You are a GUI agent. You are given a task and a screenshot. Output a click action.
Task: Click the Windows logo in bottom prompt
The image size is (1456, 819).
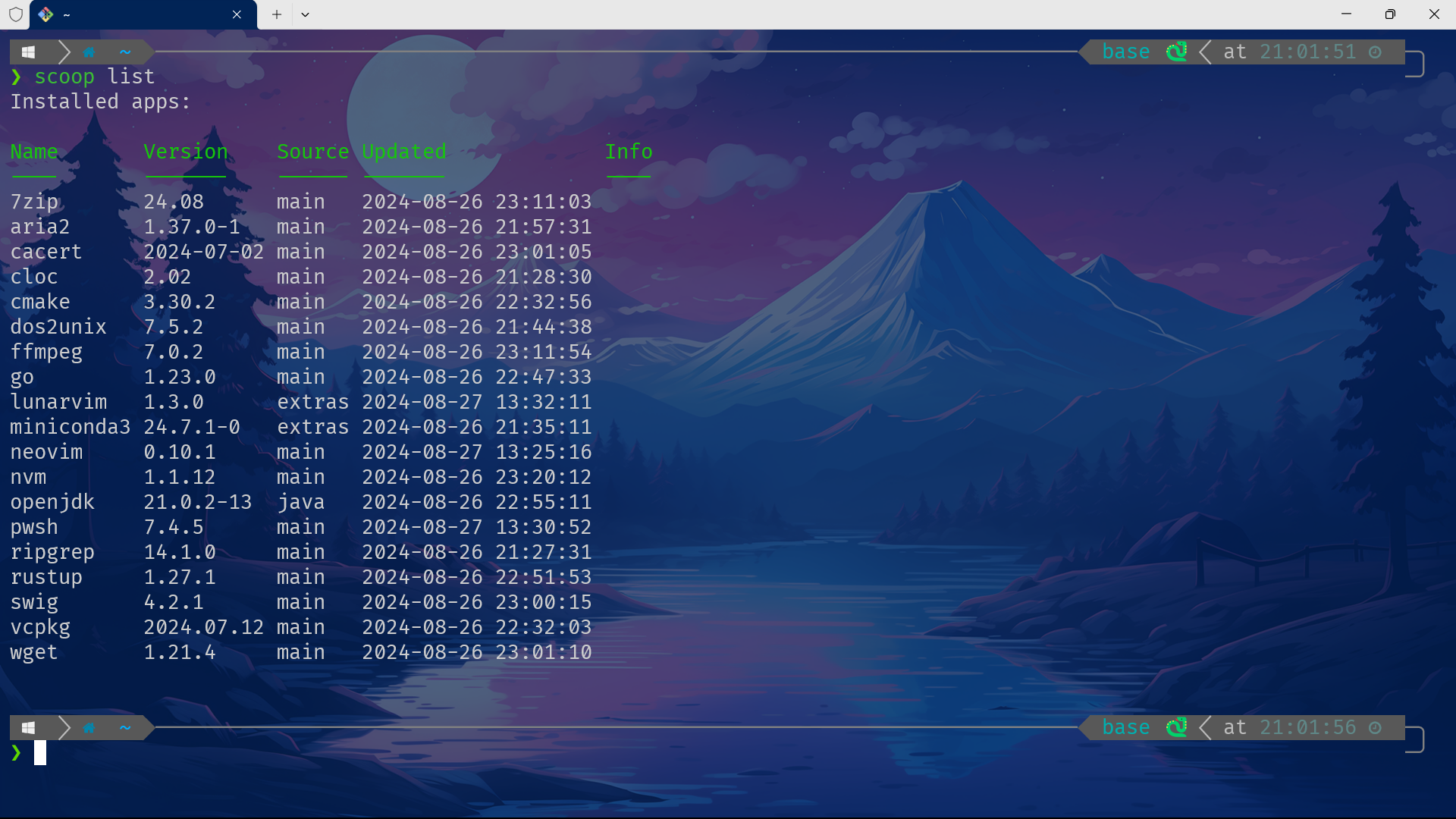pos(28,728)
